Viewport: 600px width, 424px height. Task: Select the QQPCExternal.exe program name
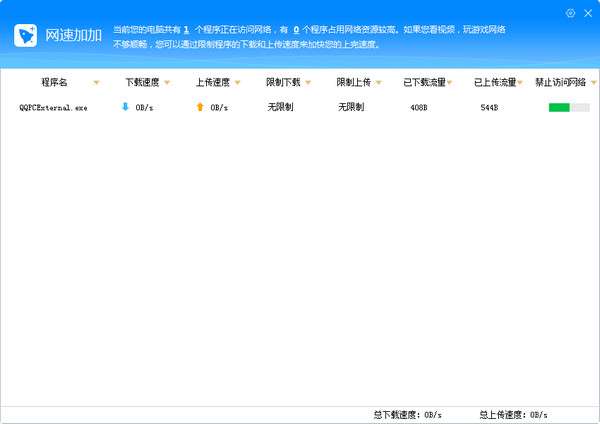(x=53, y=108)
